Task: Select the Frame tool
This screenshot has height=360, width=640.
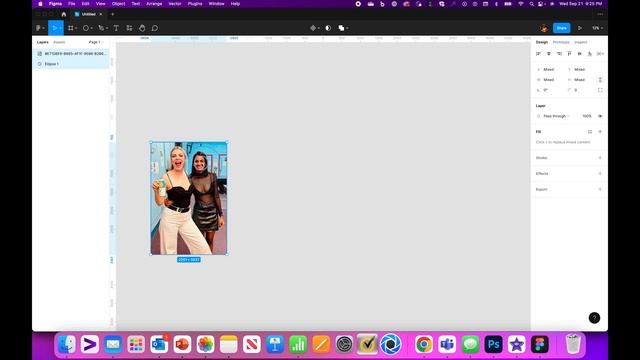Action: pos(71,28)
